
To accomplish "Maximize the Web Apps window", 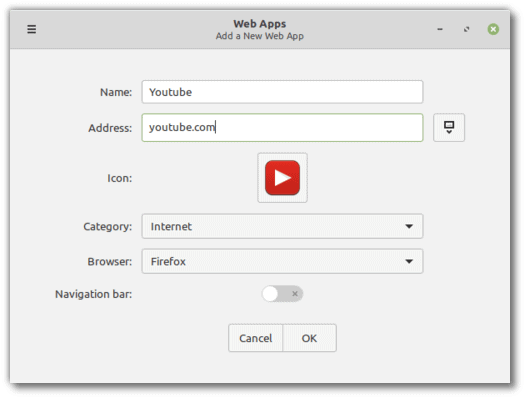I will click(x=466, y=30).
